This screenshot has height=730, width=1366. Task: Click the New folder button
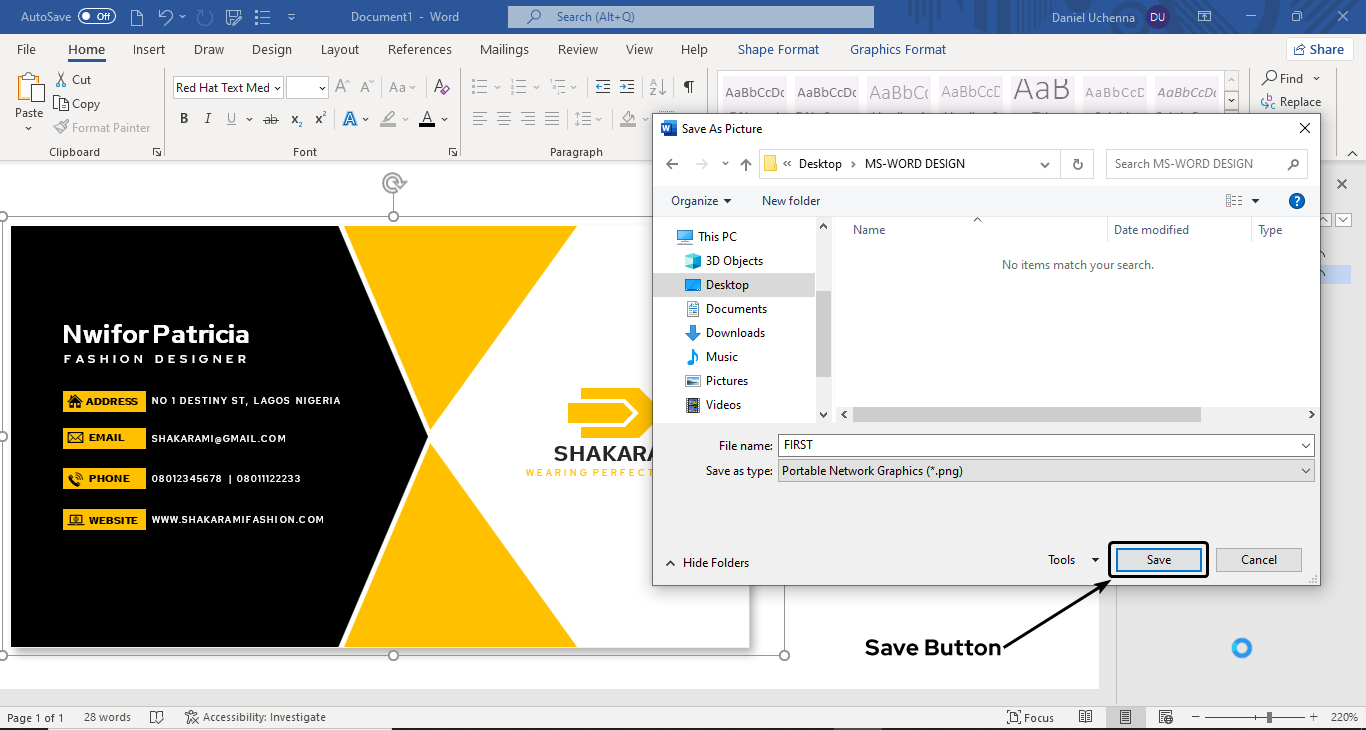[x=790, y=201]
